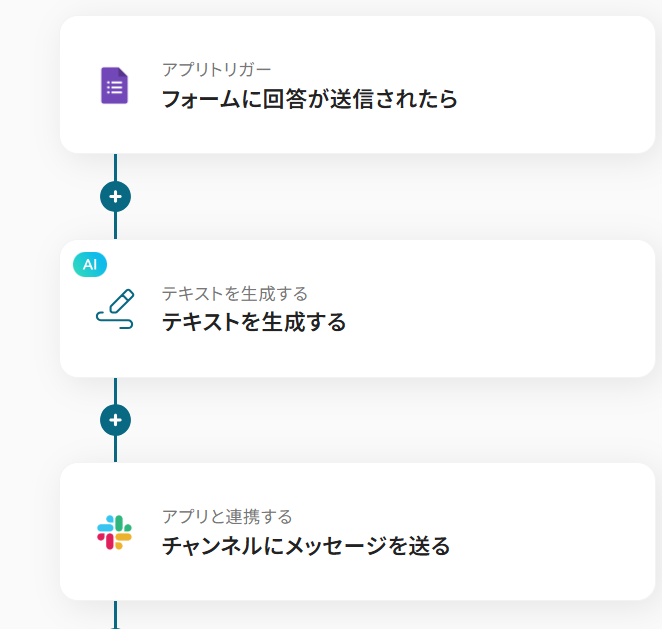Add a step below the form trigger card
This screenshot has height=629, width=662.
pyautogui.click(x=116, y=197)
